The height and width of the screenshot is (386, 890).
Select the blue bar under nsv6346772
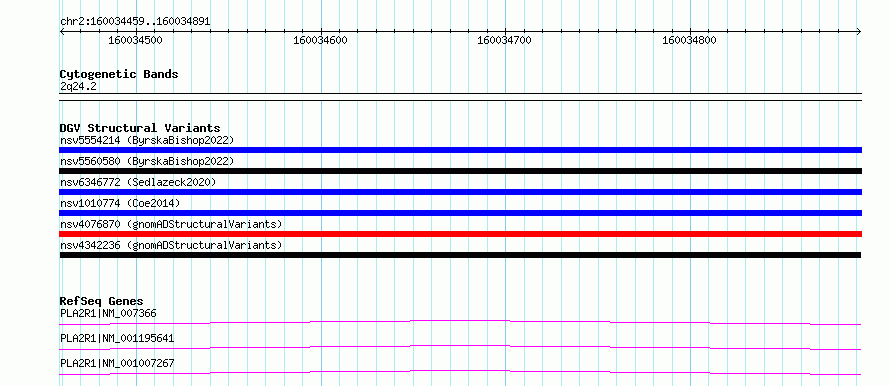coord(460,192)
